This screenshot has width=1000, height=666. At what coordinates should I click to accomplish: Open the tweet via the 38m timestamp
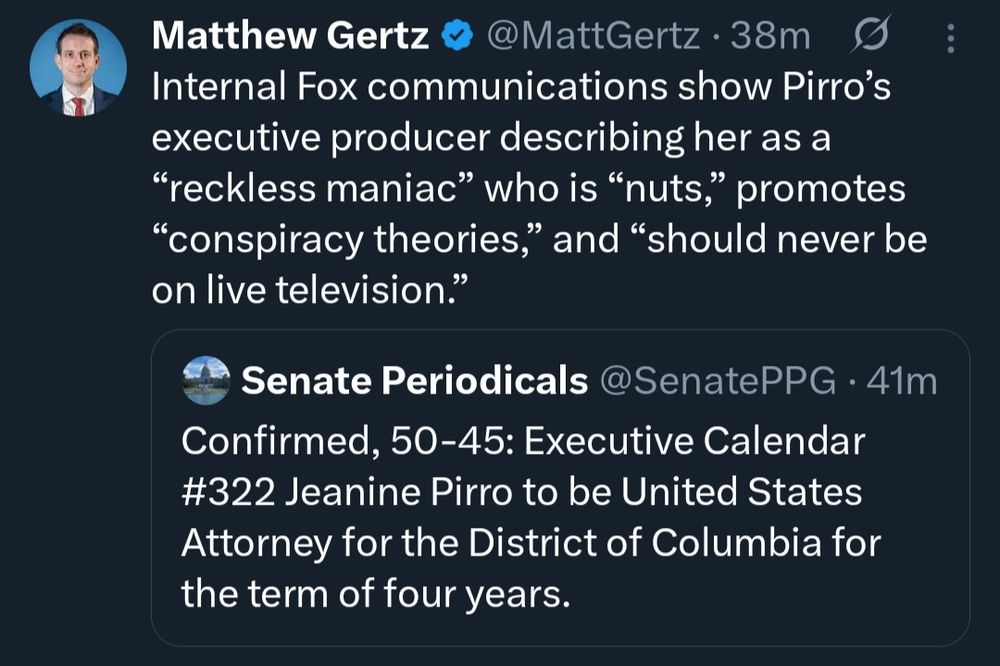[x=770, y=36]
